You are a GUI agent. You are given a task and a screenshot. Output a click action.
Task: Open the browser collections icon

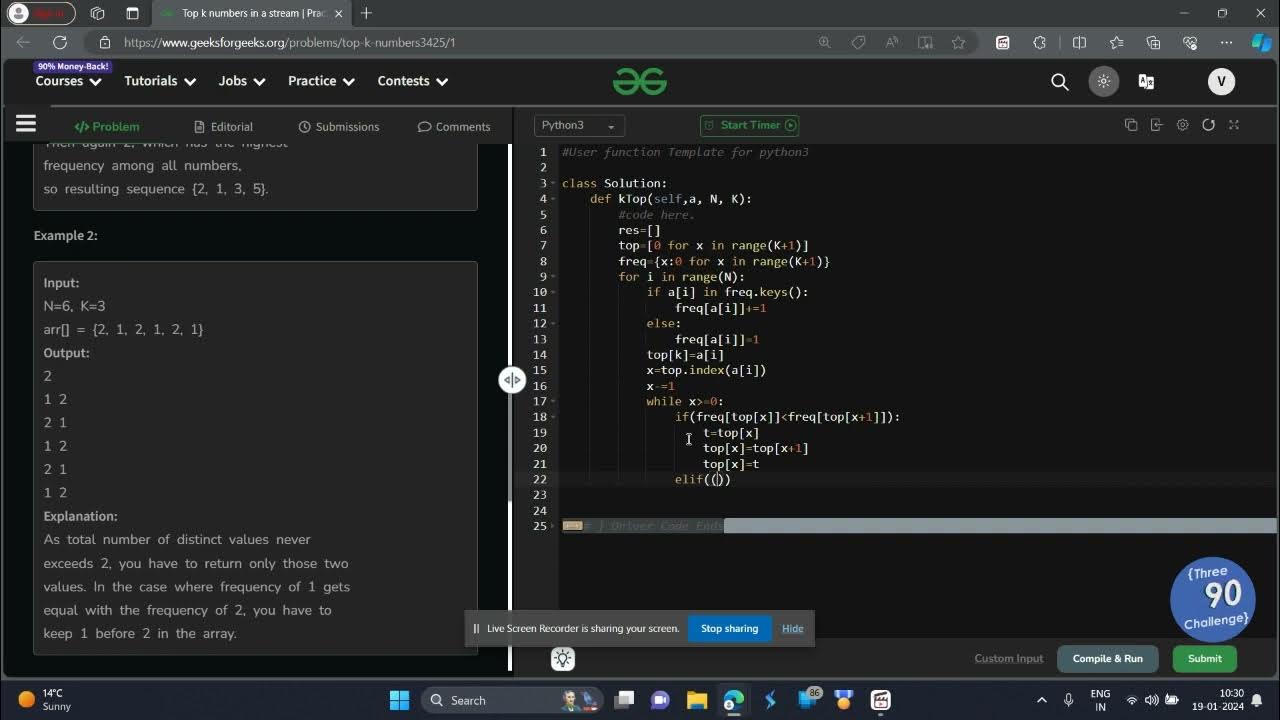click(1153, 43)
